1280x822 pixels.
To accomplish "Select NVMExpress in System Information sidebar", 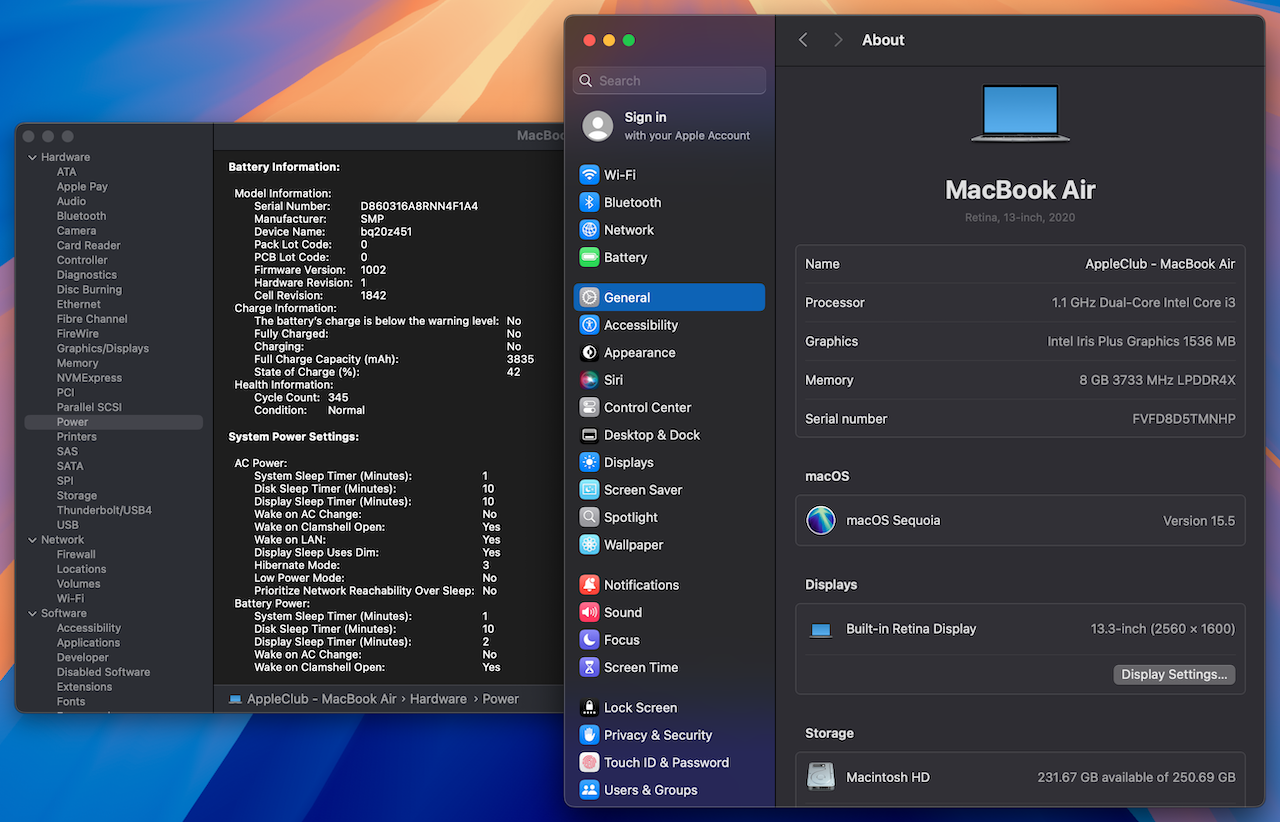I will tap(89, 378).
